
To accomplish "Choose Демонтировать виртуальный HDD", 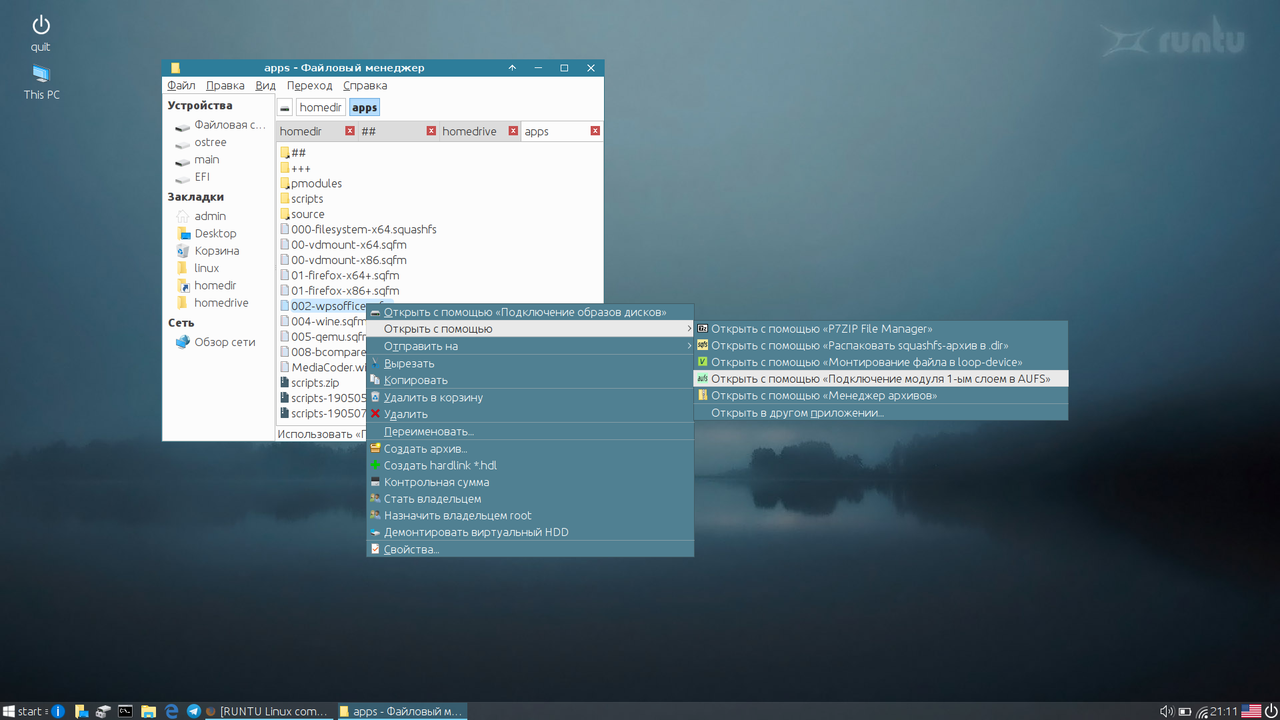I will click(530, 532).
